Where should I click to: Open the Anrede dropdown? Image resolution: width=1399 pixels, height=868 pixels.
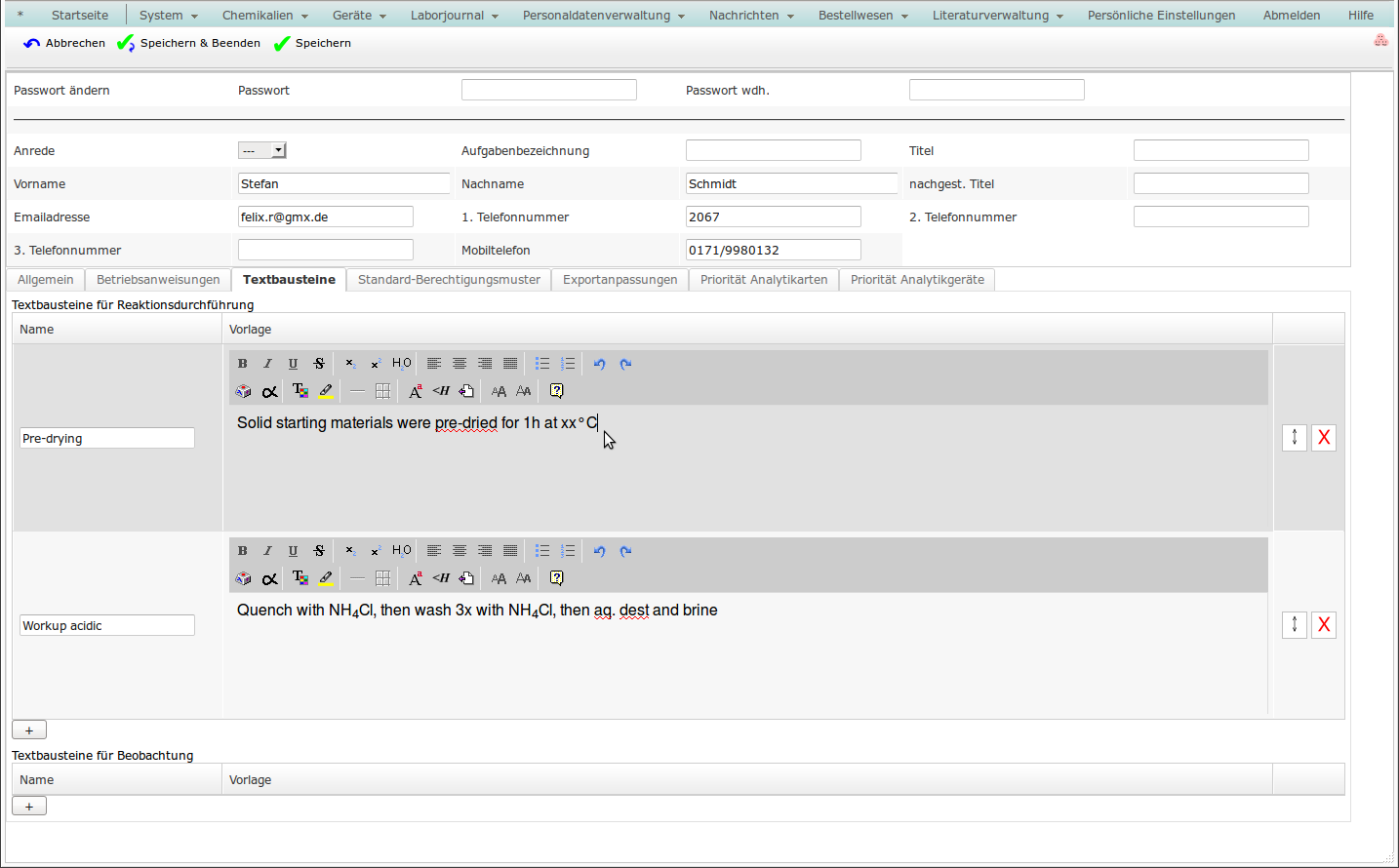click(x=261, y=150)
